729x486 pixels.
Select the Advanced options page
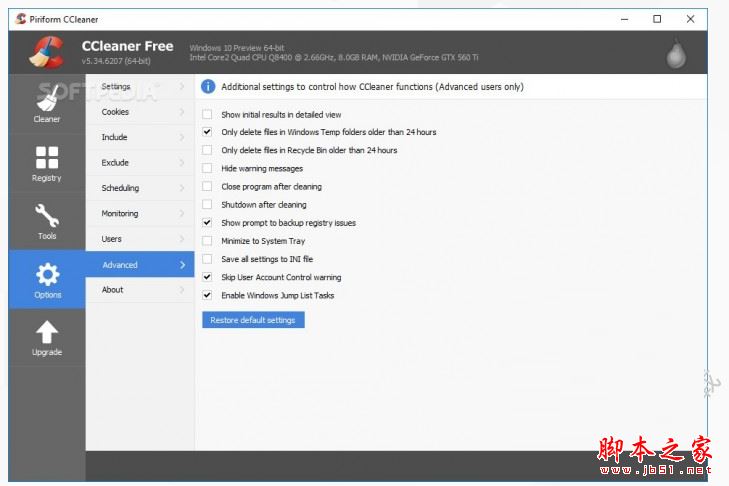point(140,265)
